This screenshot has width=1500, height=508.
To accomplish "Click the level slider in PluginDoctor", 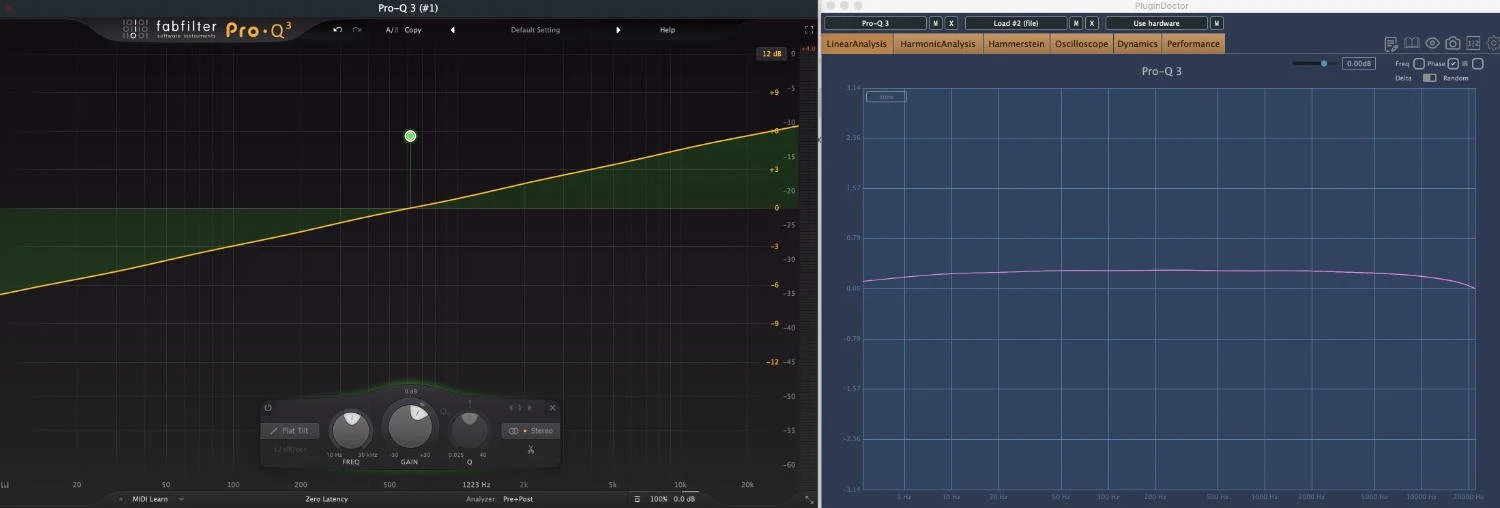I will pyautogui.click(x=1313, y=63).
